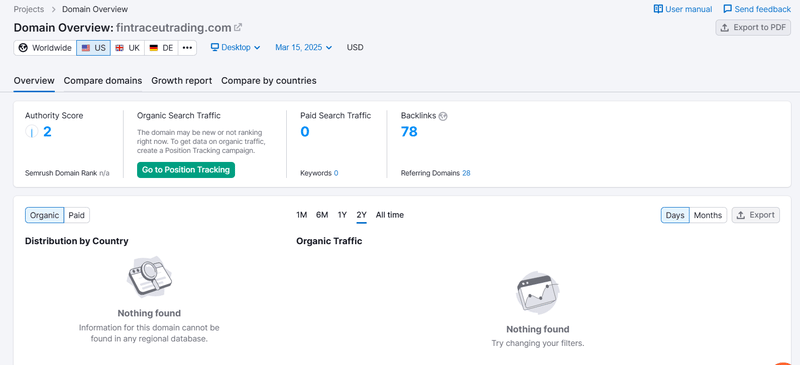Select the UK database
Image resolution: width=800 pixels, height=365 pixels.
pos(128,48)
